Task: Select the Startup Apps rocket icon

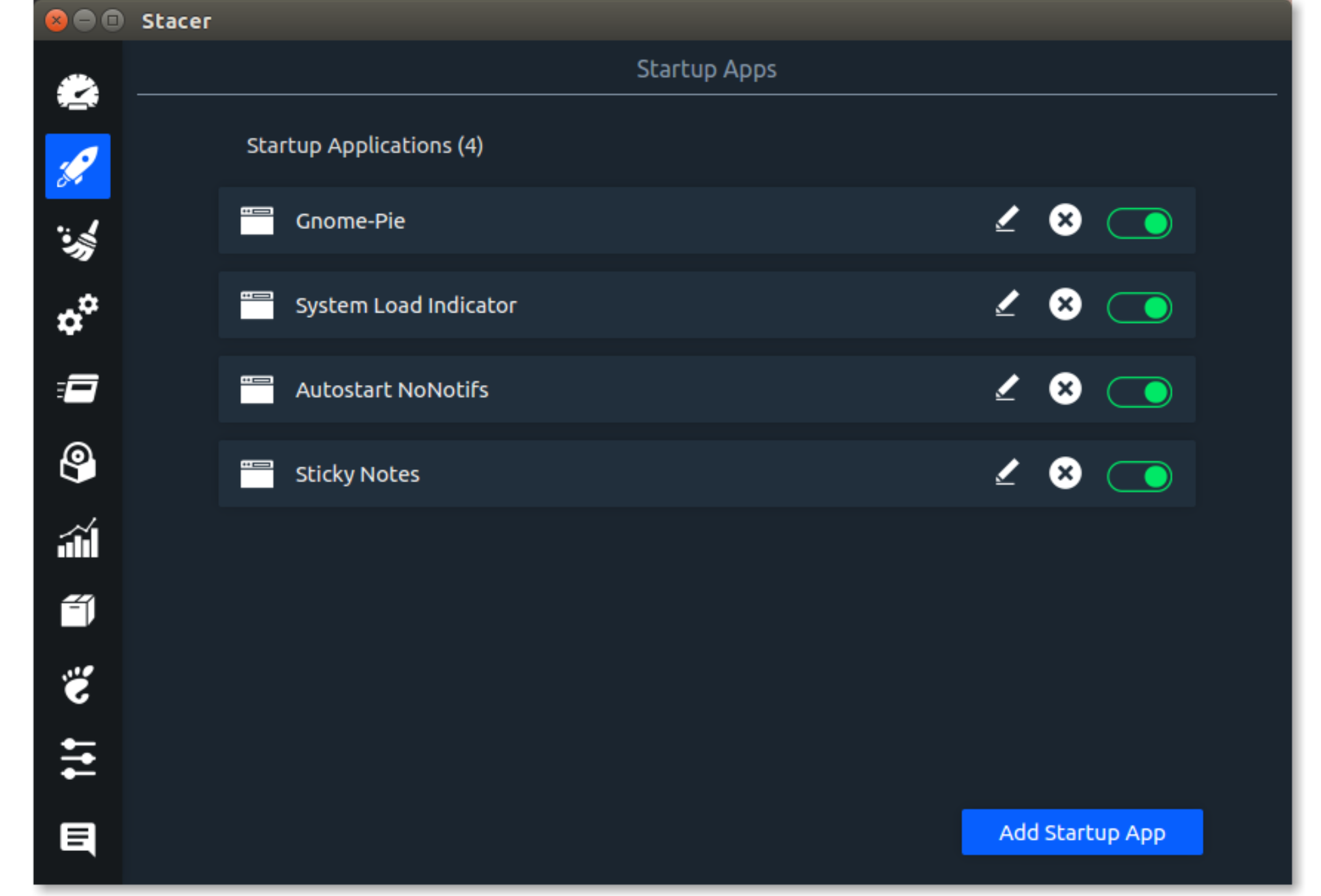Action: (x=78, y=166)
